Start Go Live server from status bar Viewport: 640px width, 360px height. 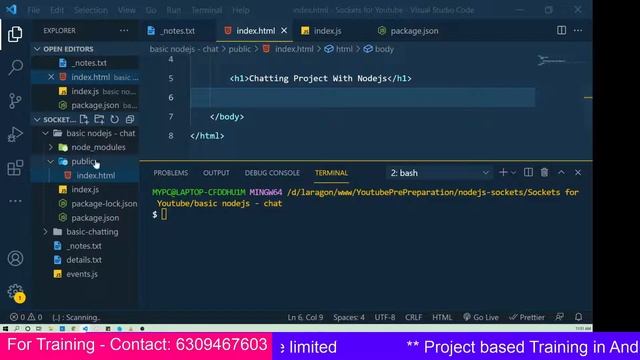(x=481, y=317)
